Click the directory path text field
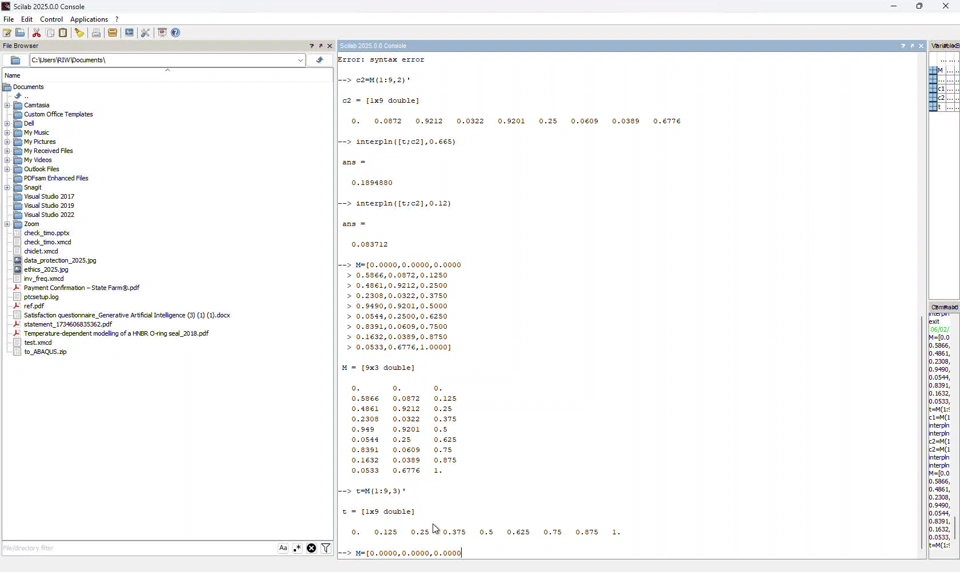This screenshot has height=572, width=960. click(x=162, y=60)
